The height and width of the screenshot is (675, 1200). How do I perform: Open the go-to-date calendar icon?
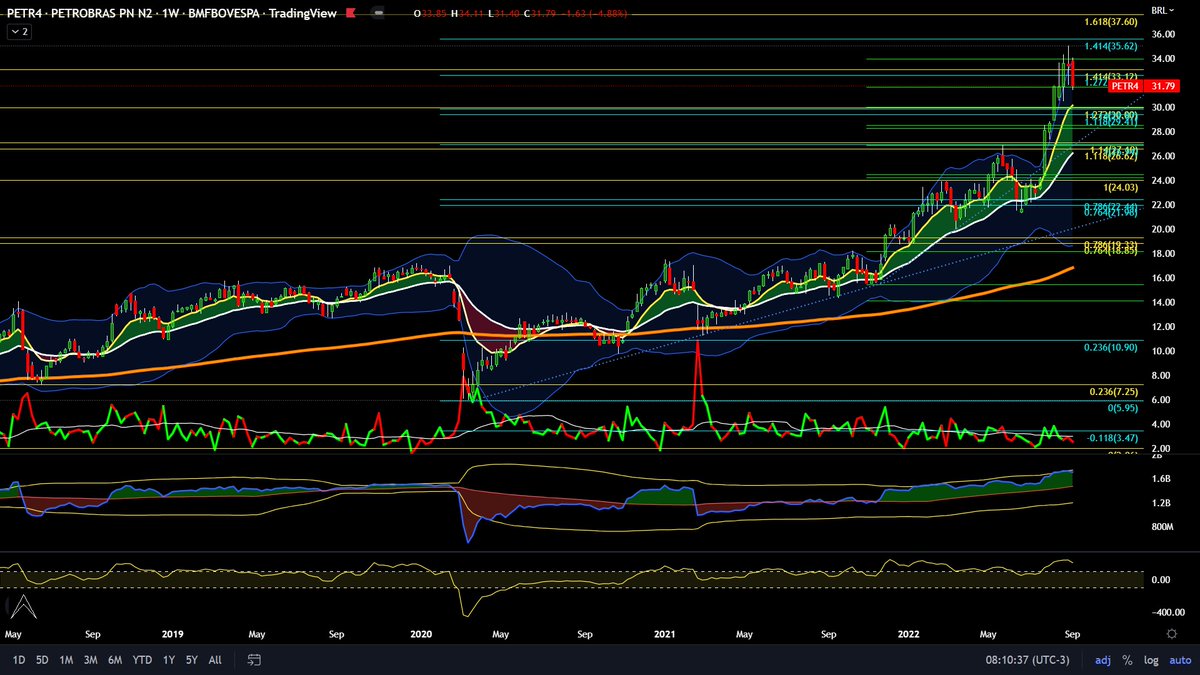point(254,660)
